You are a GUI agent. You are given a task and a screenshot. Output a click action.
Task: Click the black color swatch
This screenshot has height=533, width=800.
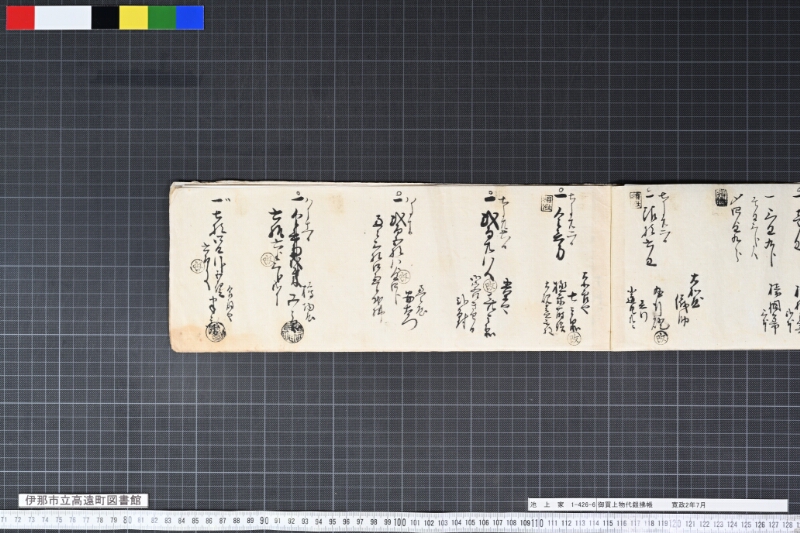[105, 18]
